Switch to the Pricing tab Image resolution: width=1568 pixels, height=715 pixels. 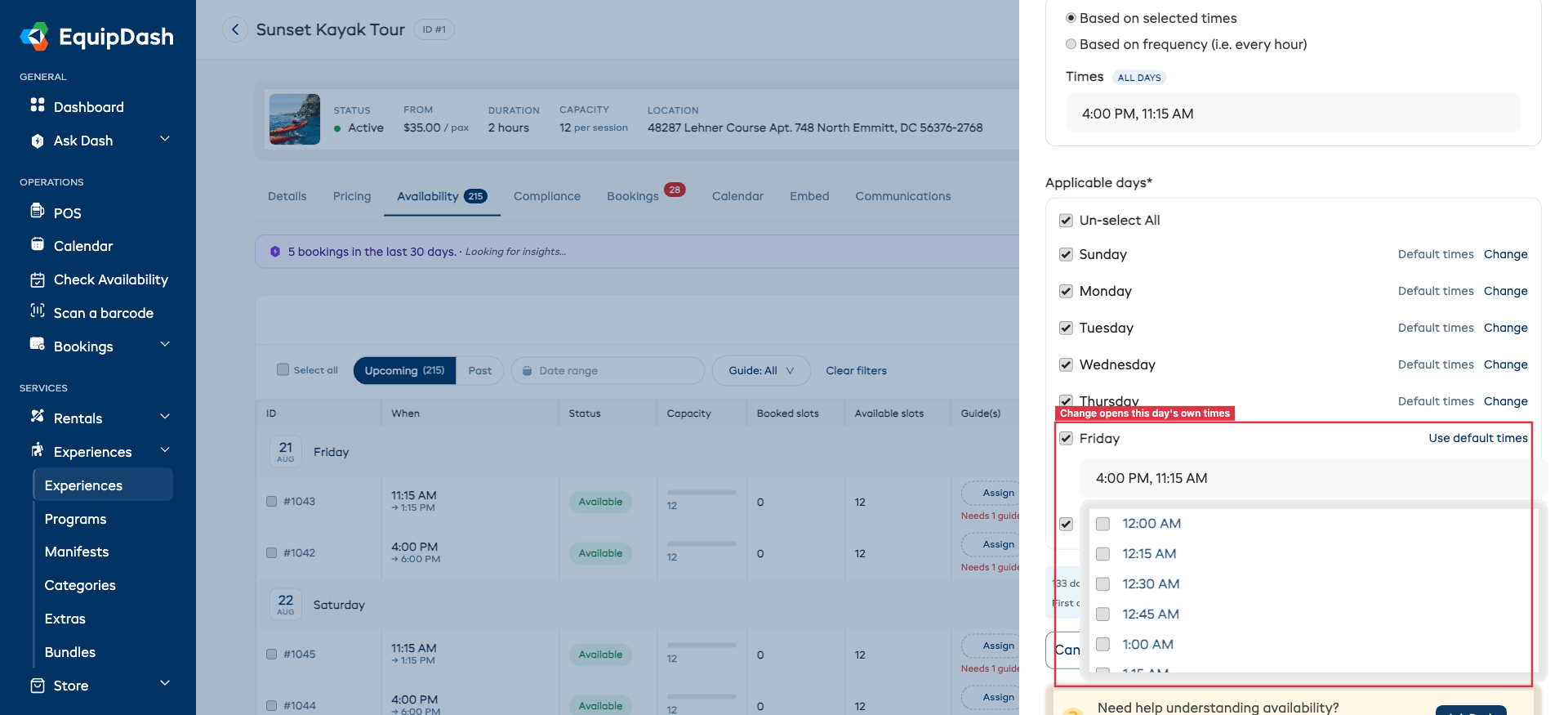click(352, 196)
